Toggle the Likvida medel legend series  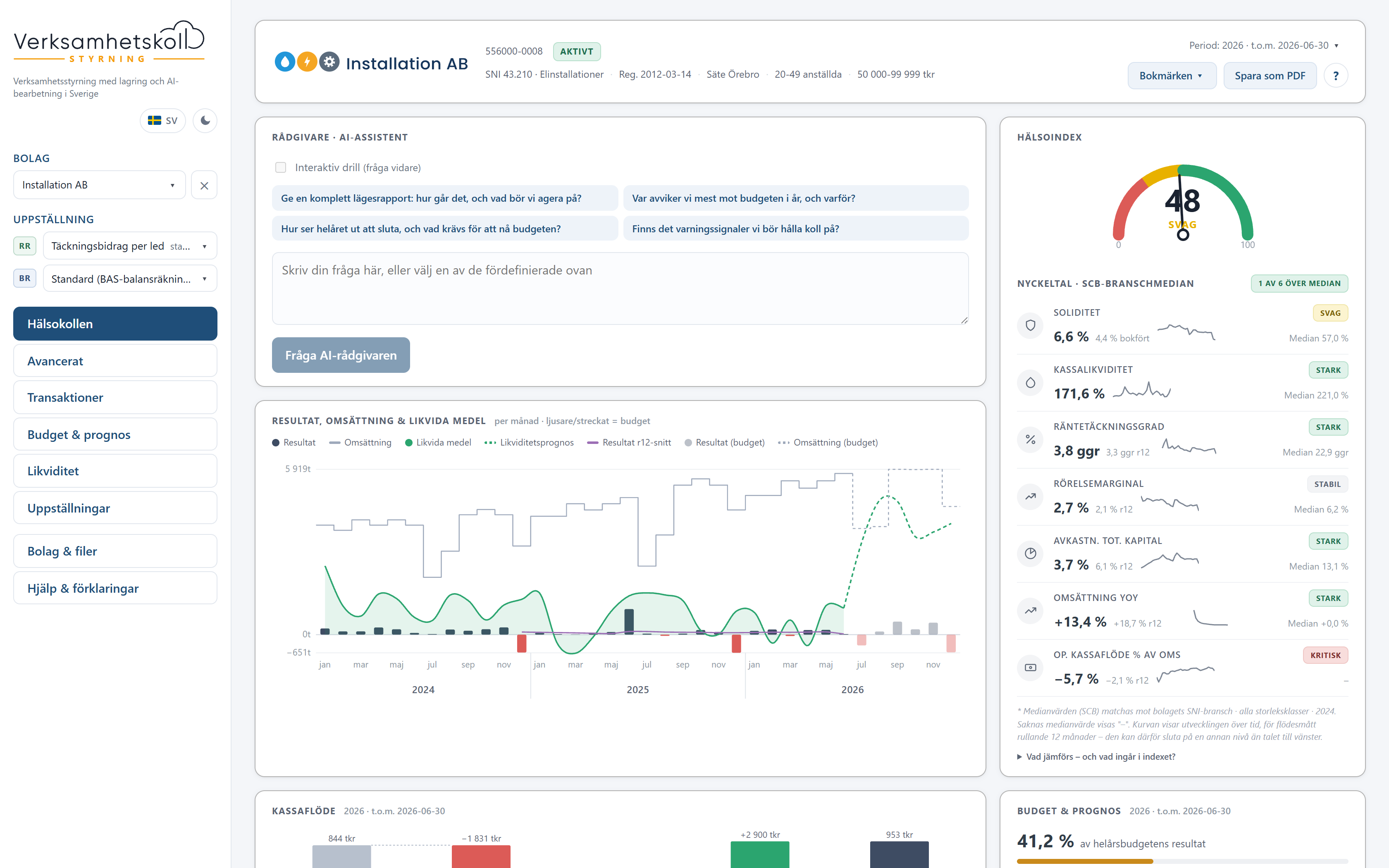tap(438, 443)
